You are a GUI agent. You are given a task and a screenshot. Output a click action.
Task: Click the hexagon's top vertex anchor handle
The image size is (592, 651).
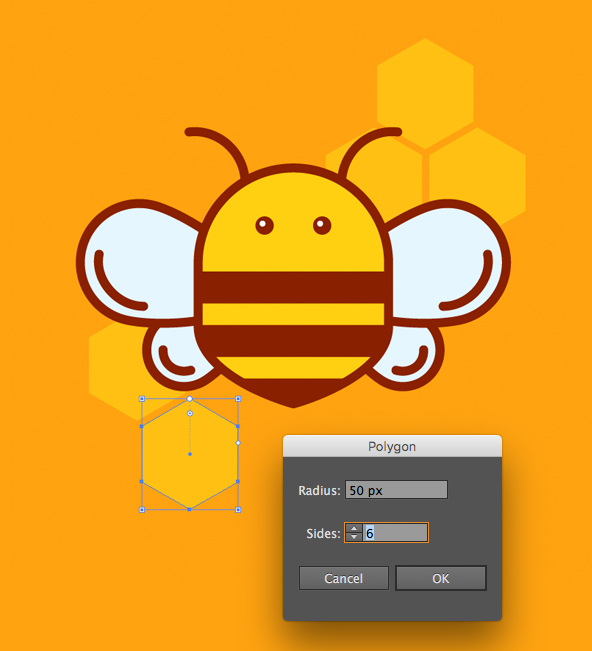(x=190, y=399)
